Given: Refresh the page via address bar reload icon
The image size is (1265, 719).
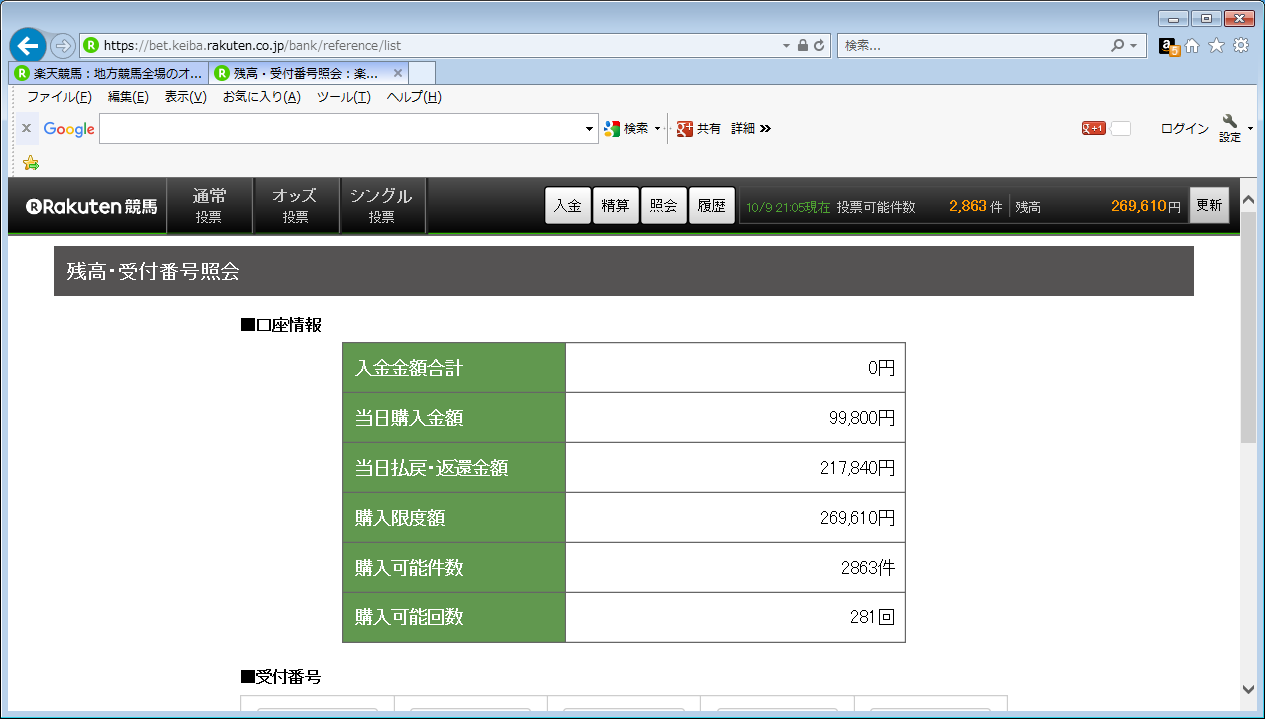Looking at the screenshot, I should (x=819, y=46).
